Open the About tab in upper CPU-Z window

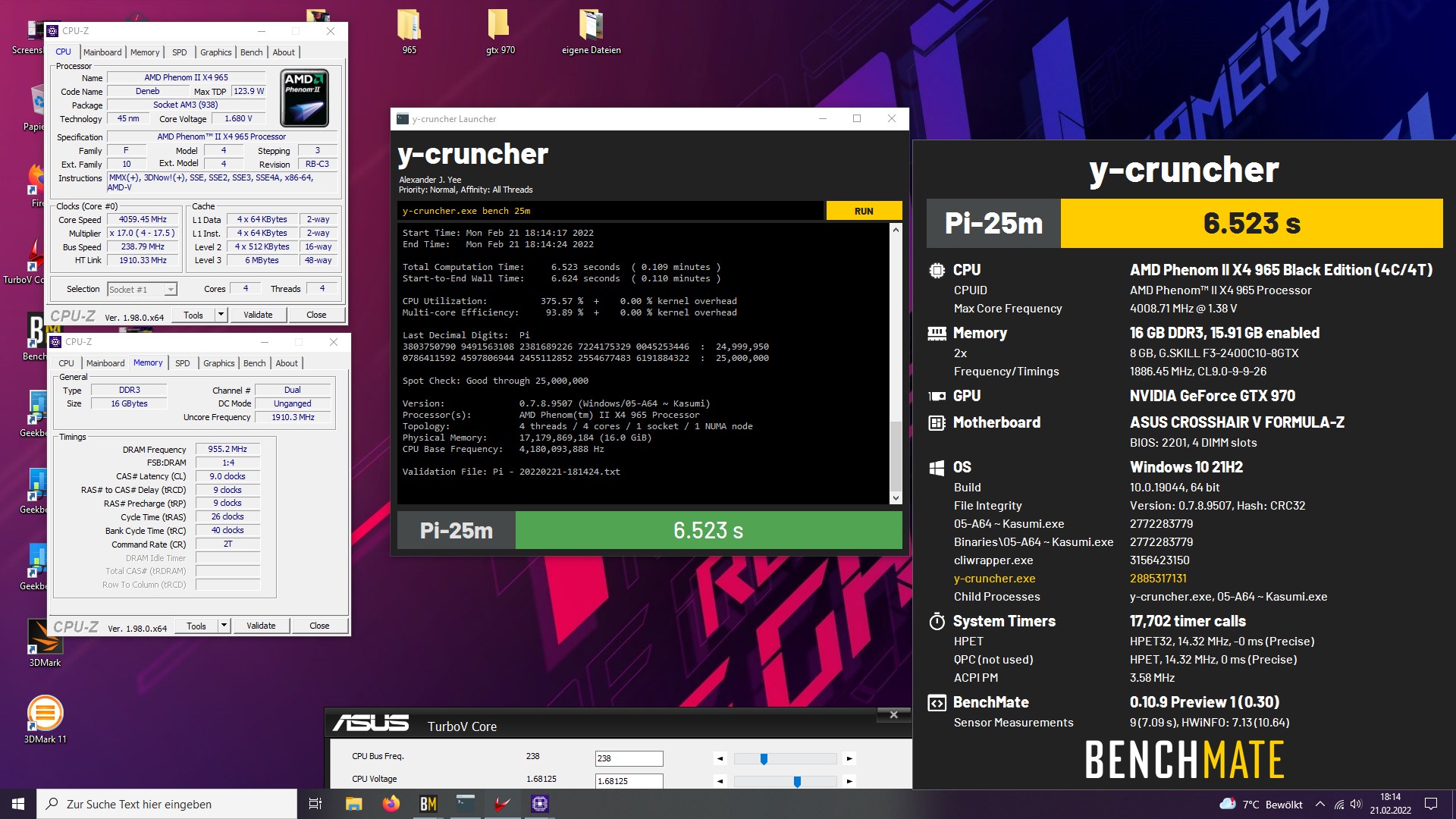(284, 52)
